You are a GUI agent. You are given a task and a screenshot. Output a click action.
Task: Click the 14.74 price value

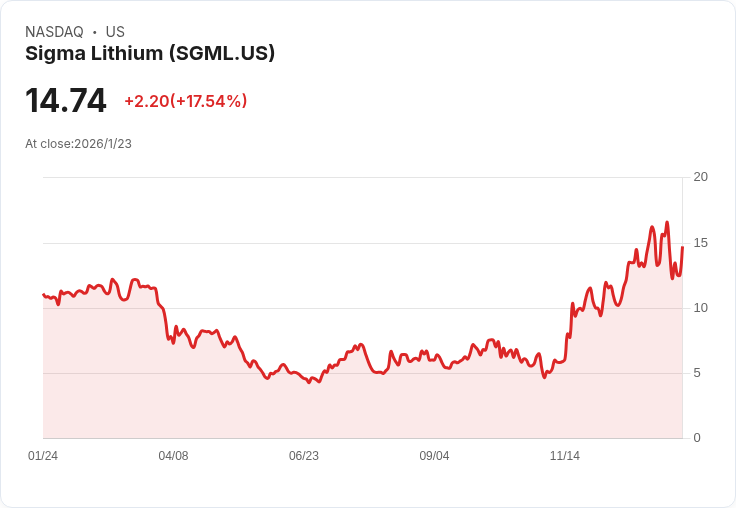coord(66,100)
